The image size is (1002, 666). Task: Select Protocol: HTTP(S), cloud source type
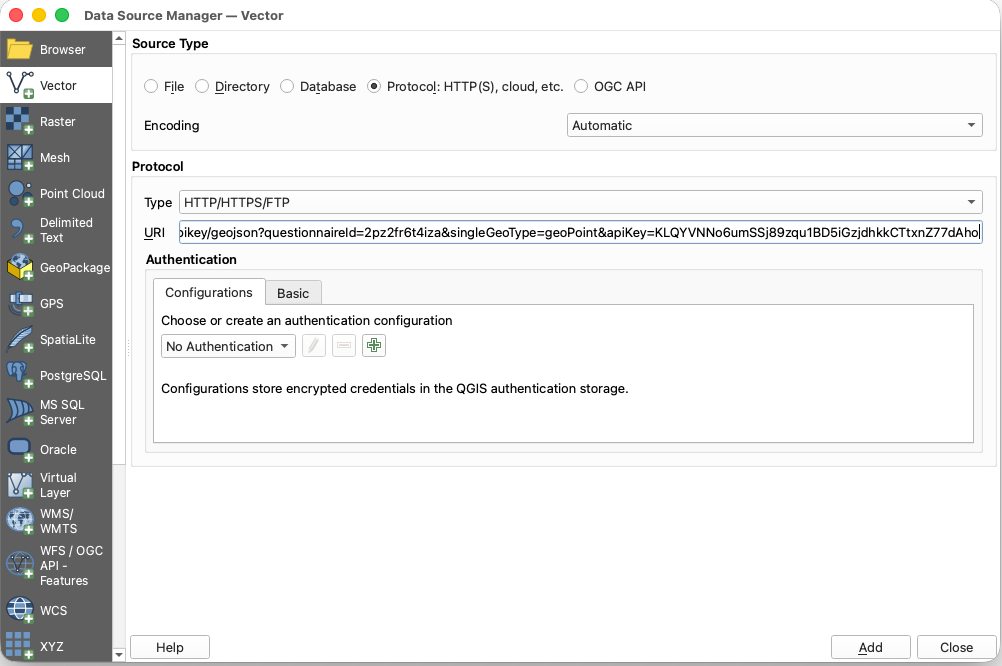click(x=465, y=86)
